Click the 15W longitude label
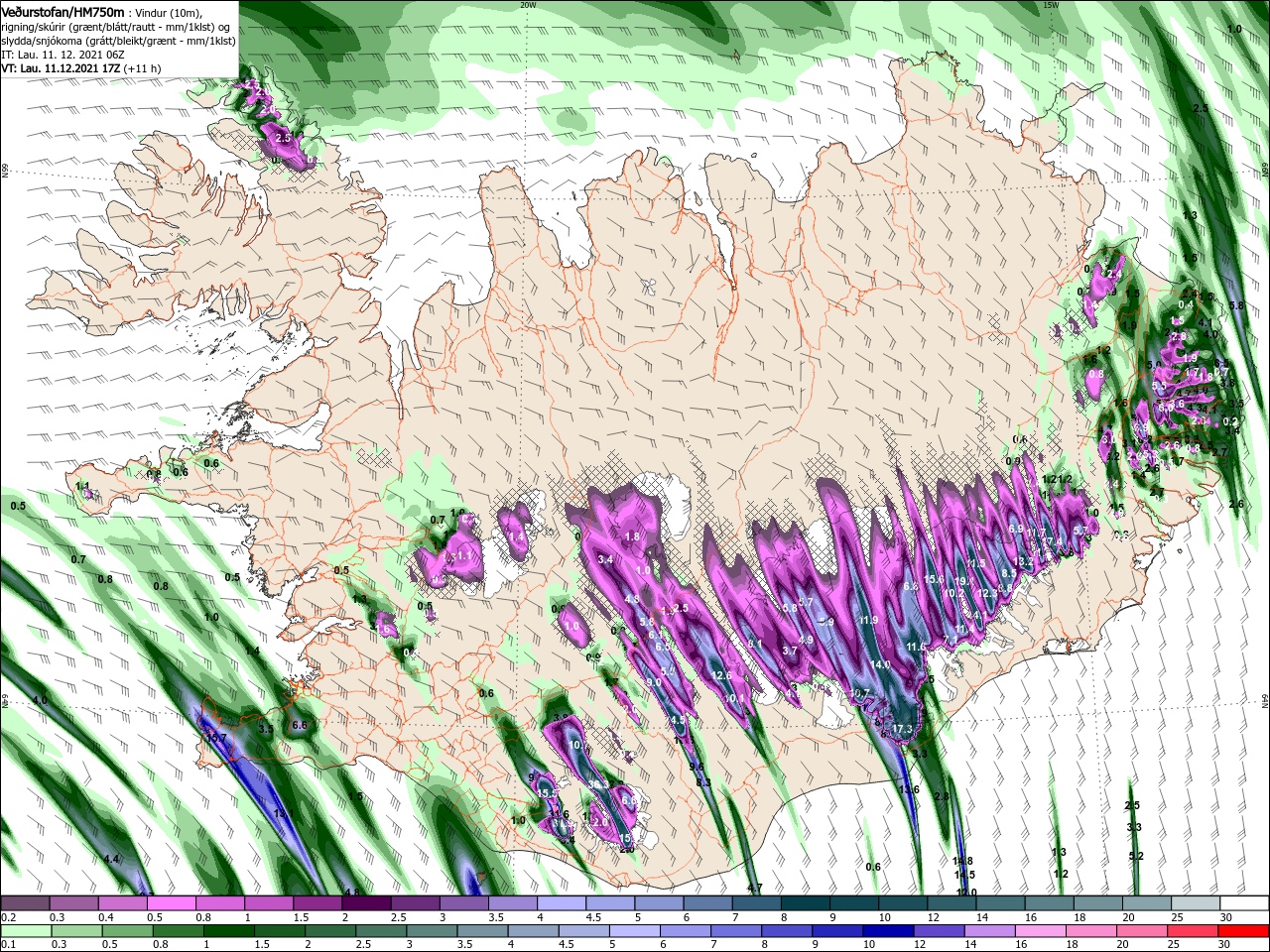 [x=1052, y=5]
